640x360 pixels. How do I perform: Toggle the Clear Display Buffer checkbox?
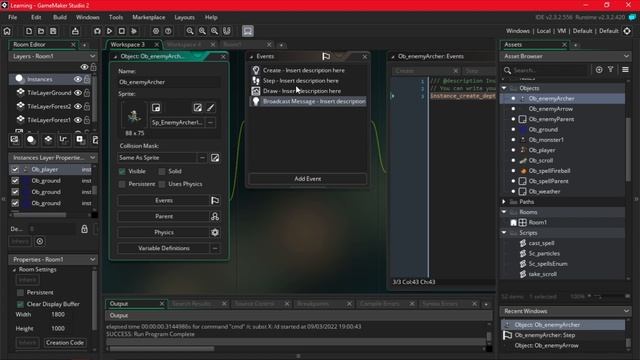click(20, 304)
